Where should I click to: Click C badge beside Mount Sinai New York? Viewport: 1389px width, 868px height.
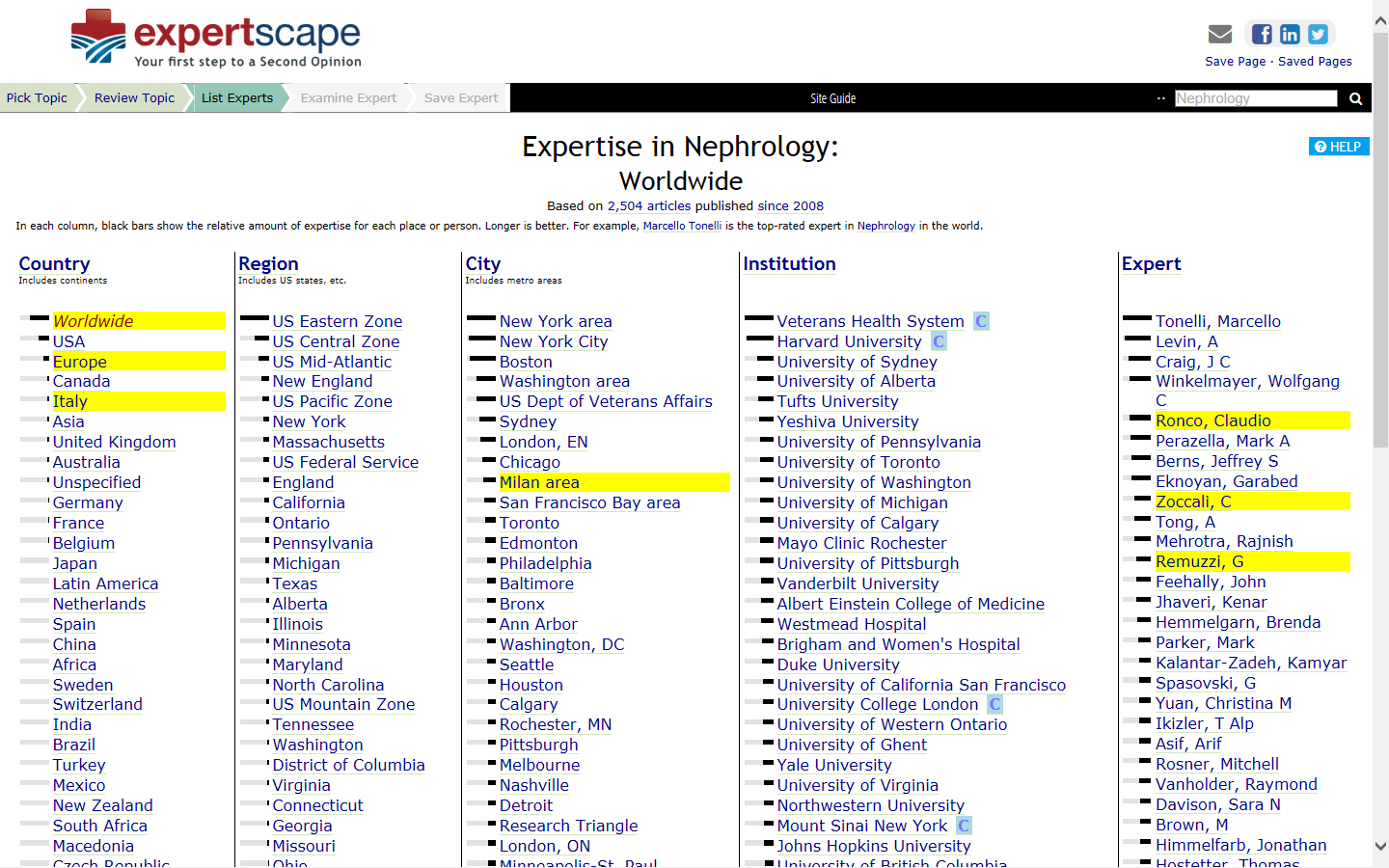pos(964,826)
